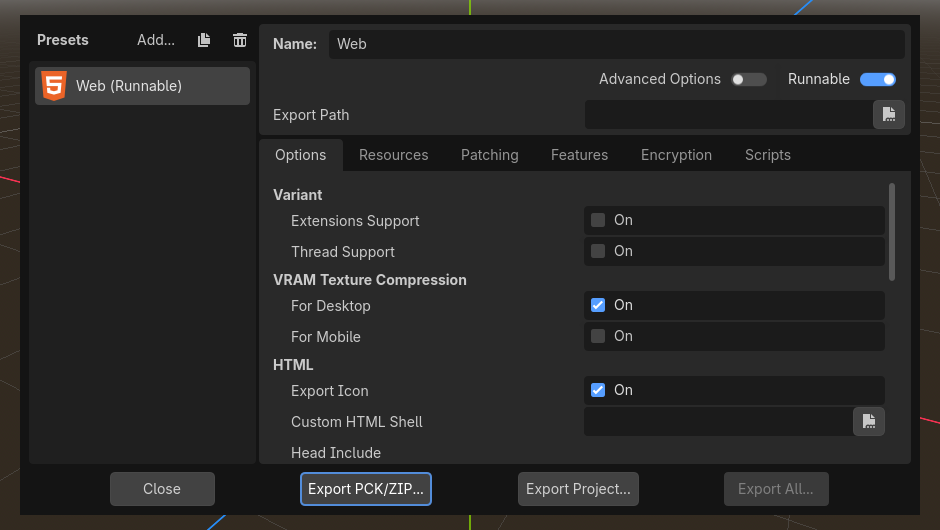Click the HTML section heading
The image size is (940, 530).
coord(293,365)
